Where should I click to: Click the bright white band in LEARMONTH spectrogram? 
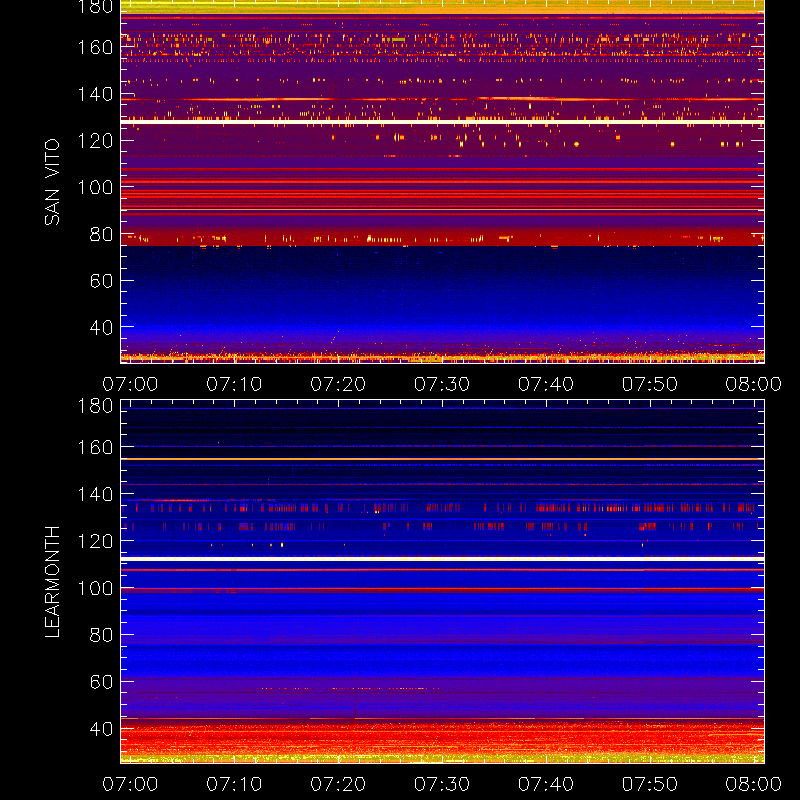(x=442, y=559)
